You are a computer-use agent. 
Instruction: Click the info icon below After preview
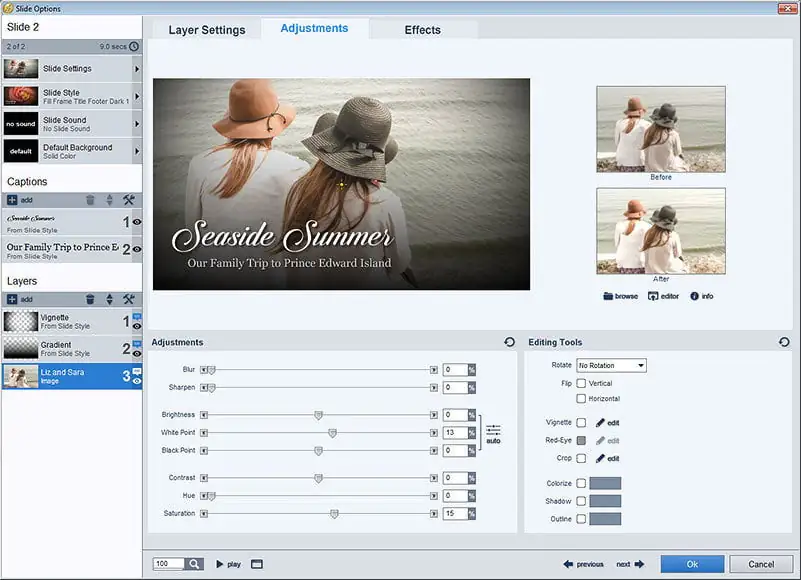[x=694, y=296]
